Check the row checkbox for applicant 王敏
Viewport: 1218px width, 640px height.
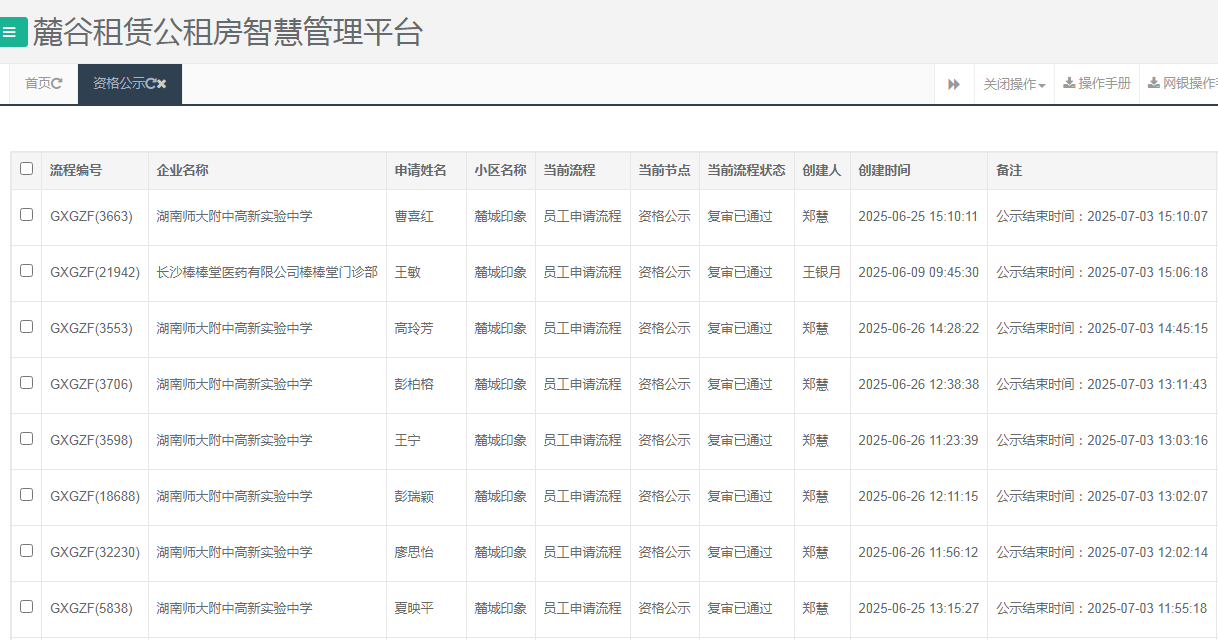[x=26, y=272]
